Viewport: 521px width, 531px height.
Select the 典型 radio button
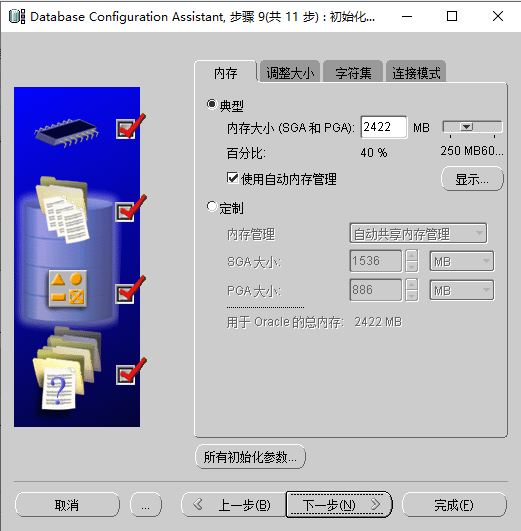[x=212, y=105]
